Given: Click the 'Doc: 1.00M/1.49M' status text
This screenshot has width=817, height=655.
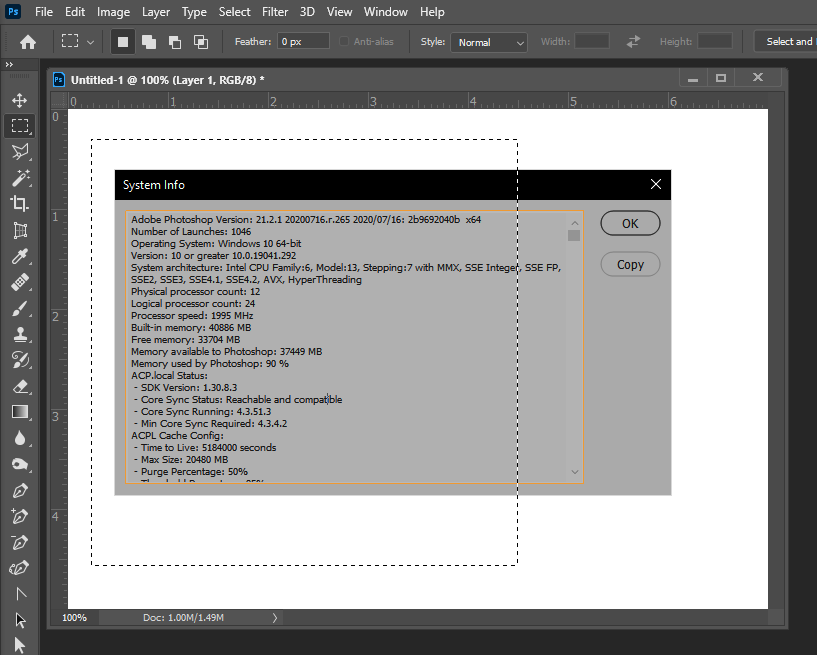Looking at the screenshot, I should 183,617.
